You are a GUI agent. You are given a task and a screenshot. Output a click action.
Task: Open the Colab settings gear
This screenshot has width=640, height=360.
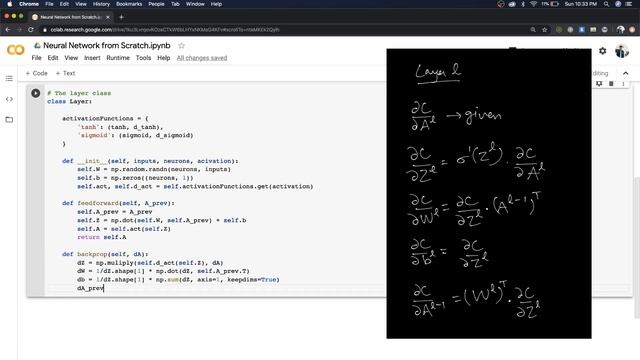pos(602,51)
